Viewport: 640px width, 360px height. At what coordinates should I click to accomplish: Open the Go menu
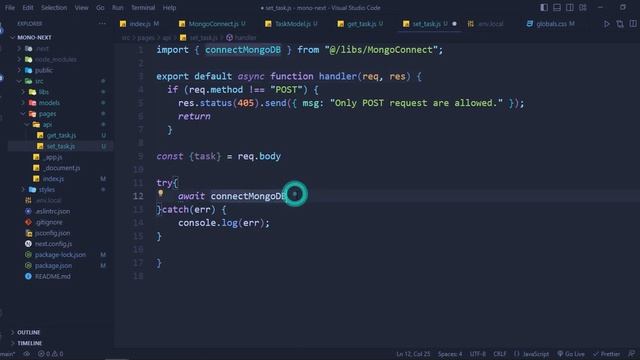[100, 7]
